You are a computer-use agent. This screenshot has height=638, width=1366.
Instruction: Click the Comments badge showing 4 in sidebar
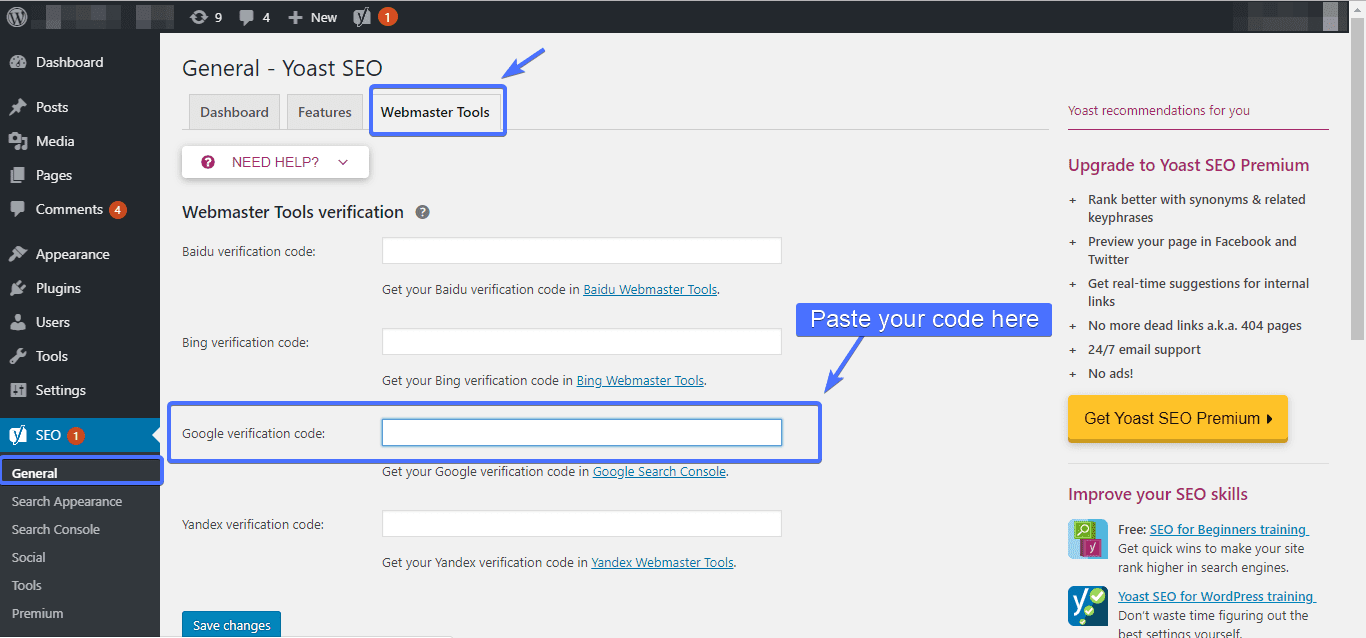tap(118, 210)
